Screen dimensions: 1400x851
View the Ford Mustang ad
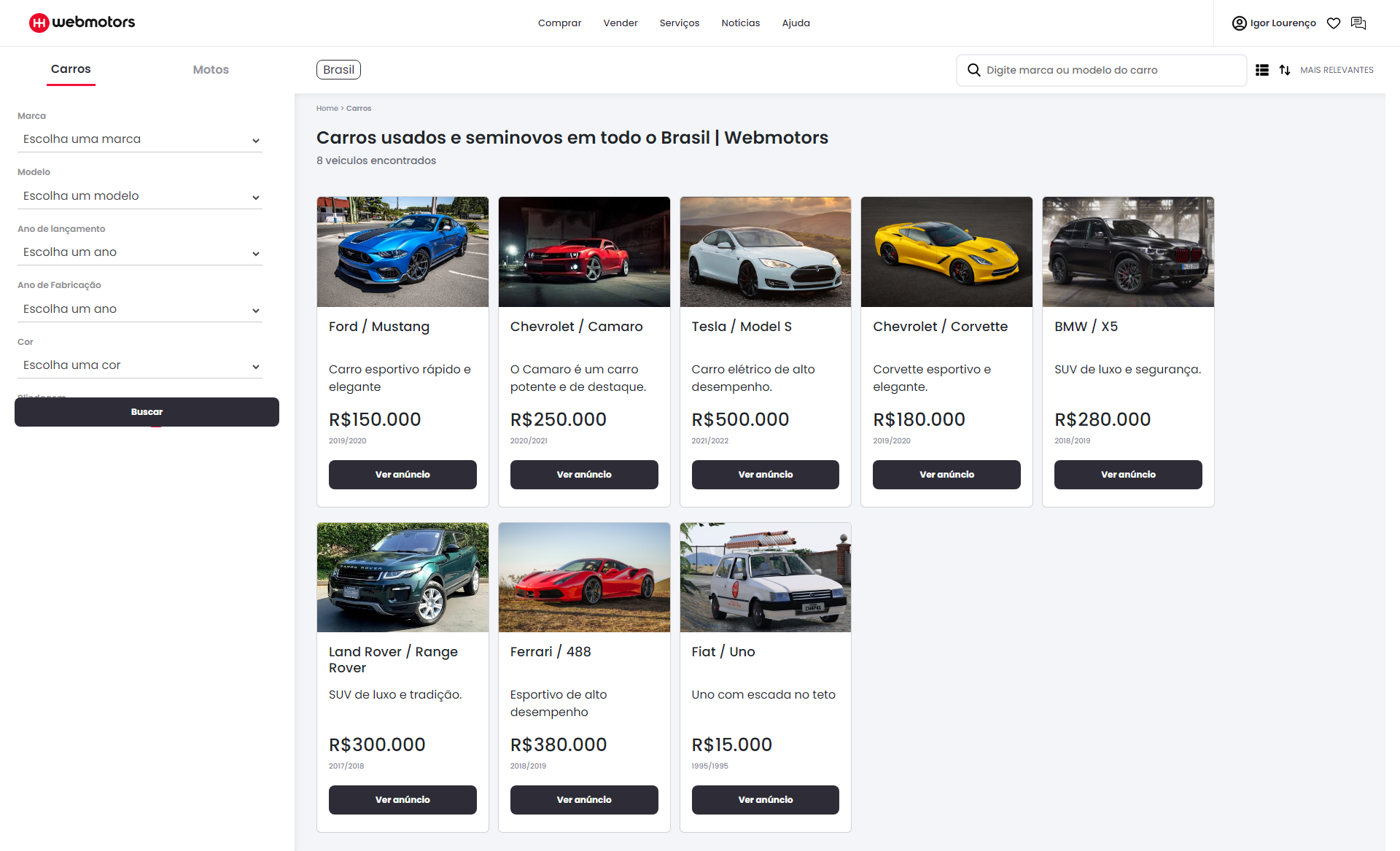[x=402, y=475]
